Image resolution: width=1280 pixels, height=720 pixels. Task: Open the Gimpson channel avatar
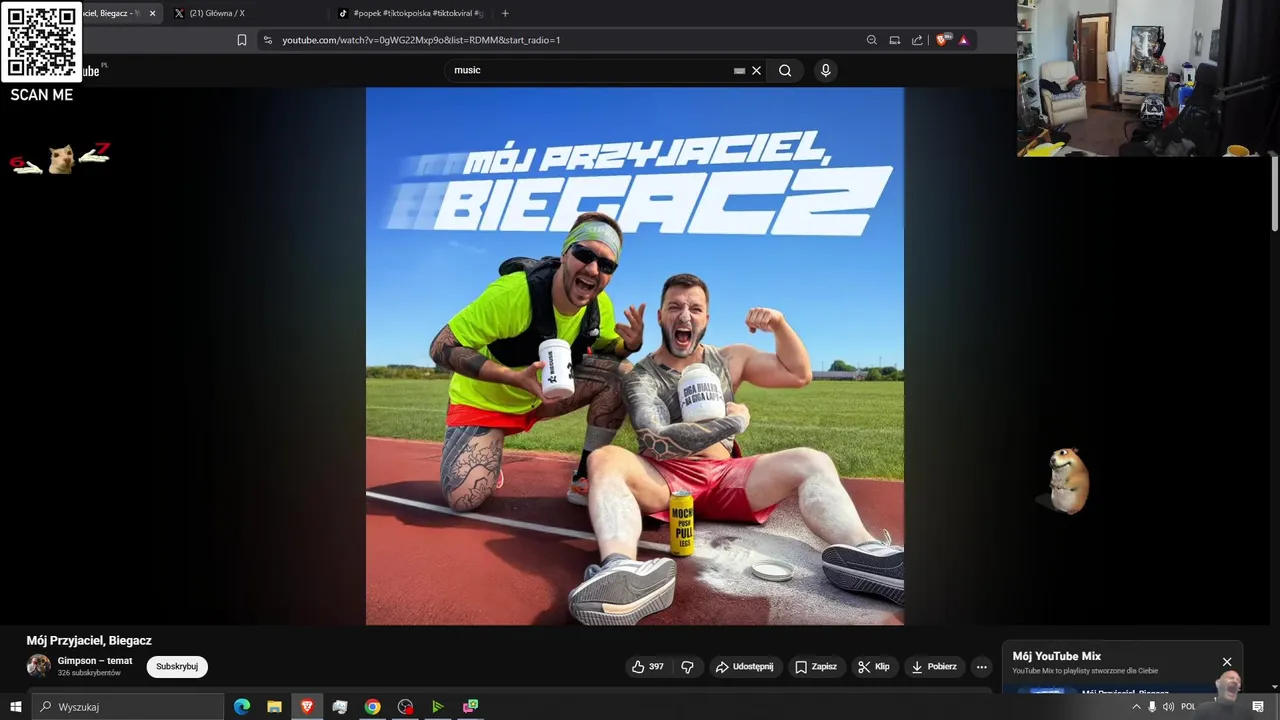pos(38,666)
